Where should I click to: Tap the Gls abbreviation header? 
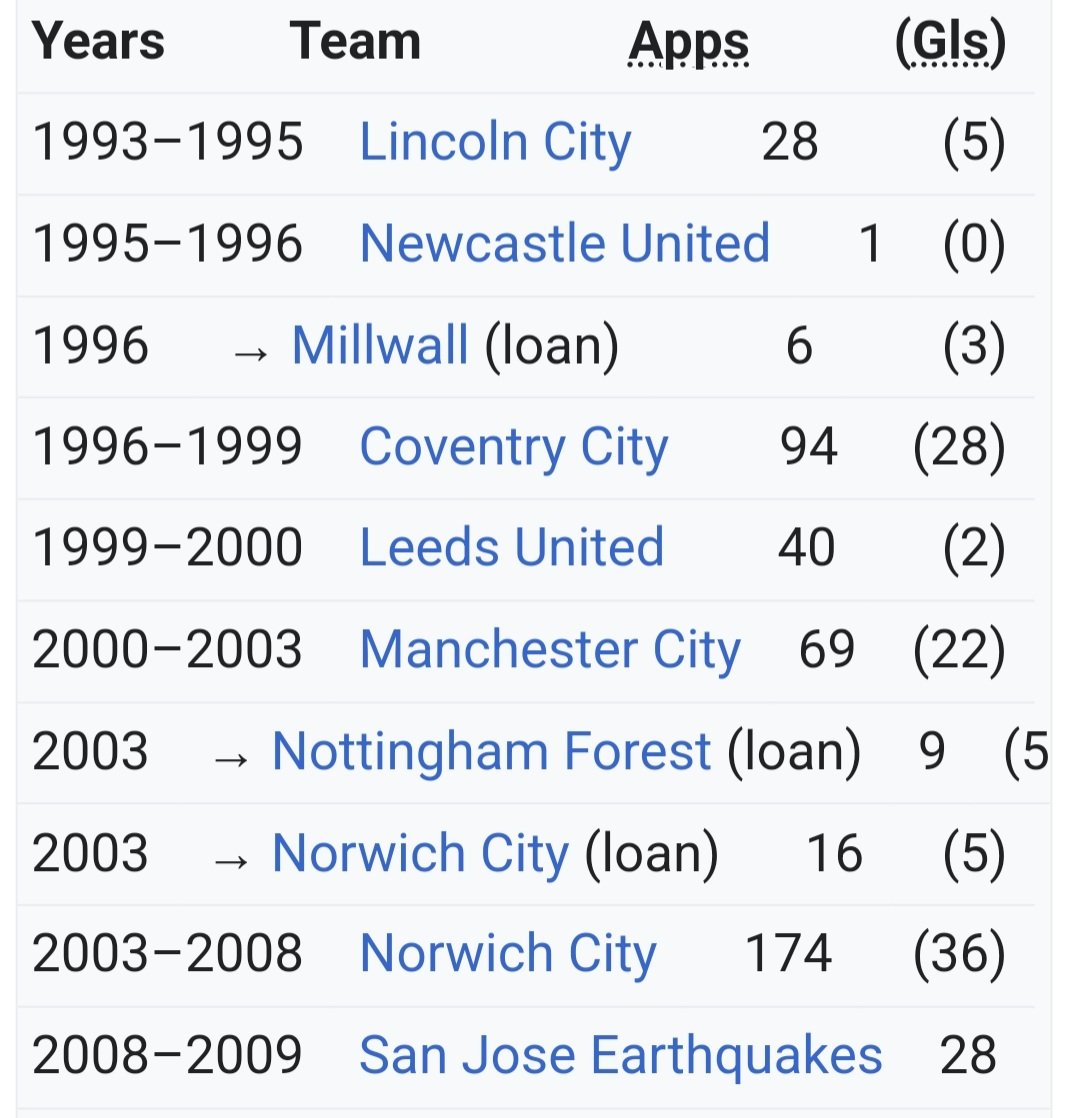click(950, 43)
